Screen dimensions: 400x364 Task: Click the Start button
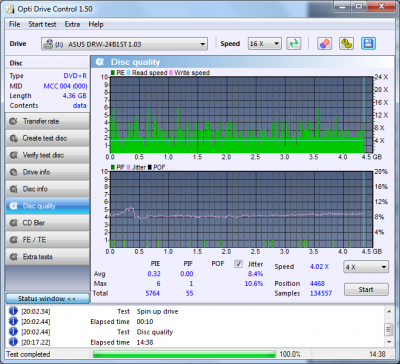[x=366, y=289]
